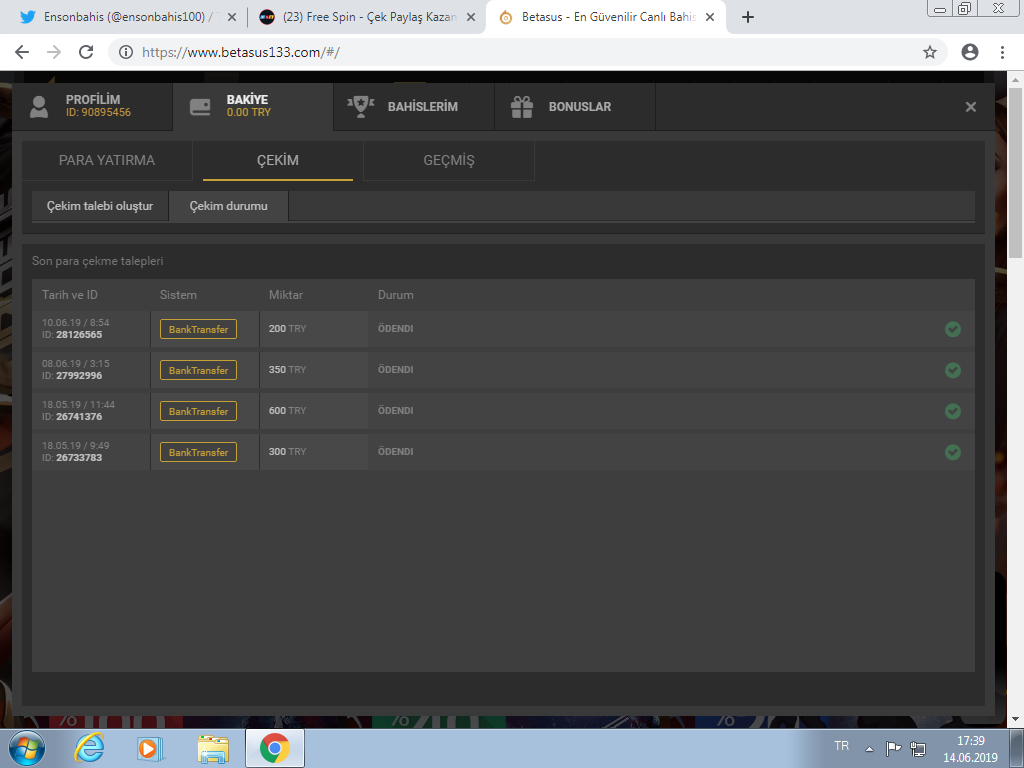
Task: Click green check for withdrawal 28126565
Action: point(952,329)
